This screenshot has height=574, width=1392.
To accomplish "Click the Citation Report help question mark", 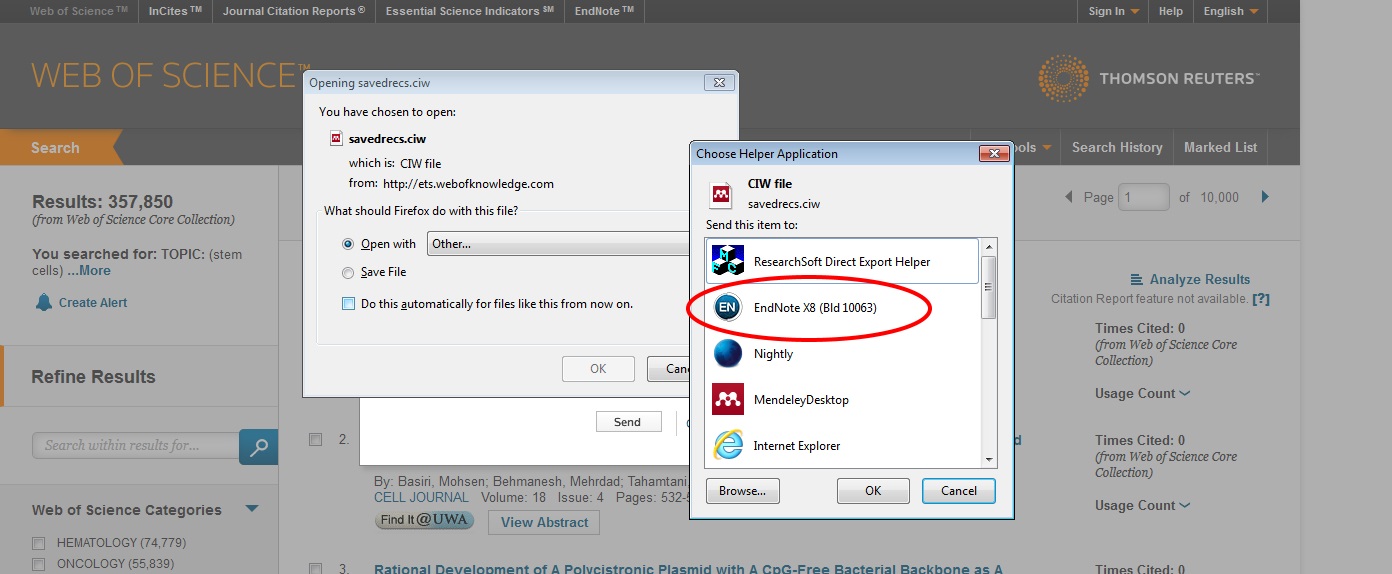I will (x=1261, y=299).
